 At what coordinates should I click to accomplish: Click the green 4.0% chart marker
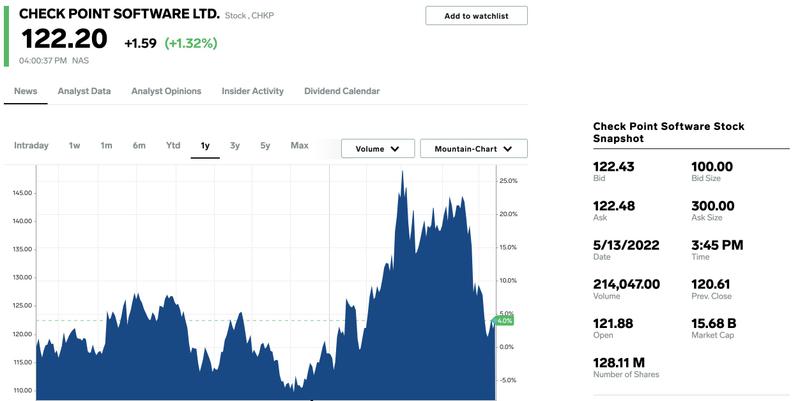(504, 321)
